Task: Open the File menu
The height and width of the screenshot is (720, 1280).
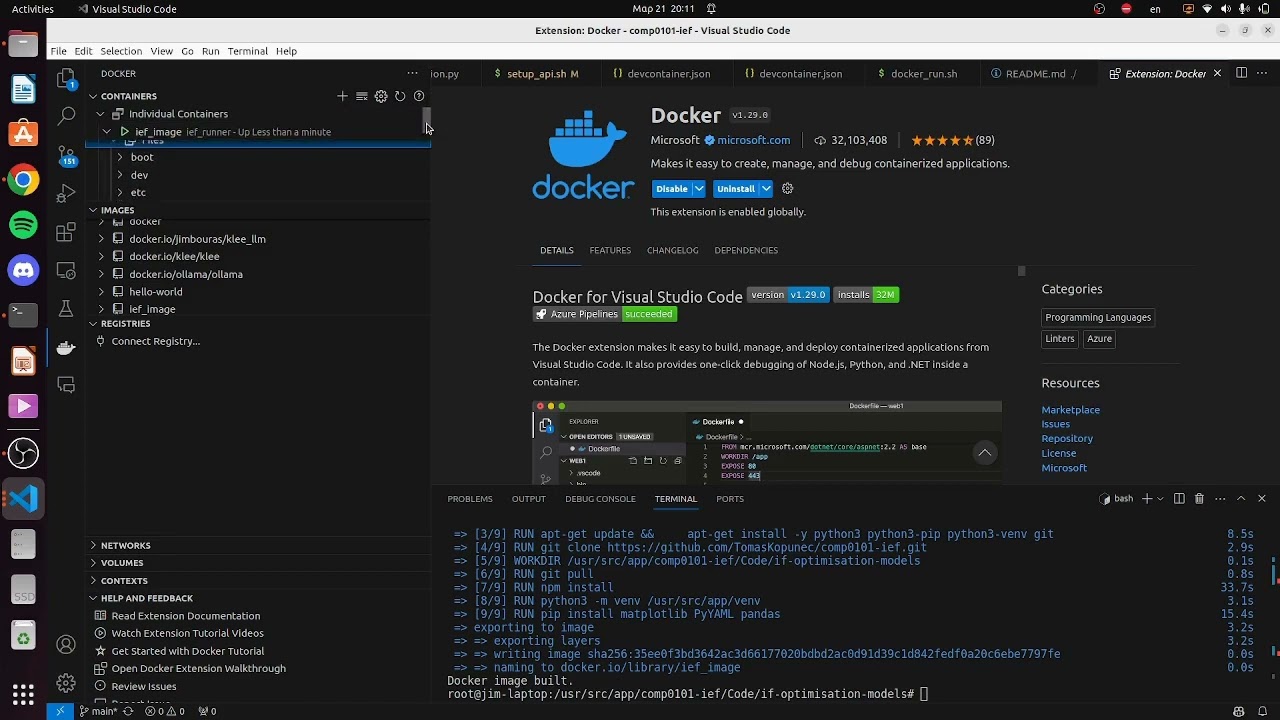Action: [x=59, y=51]
